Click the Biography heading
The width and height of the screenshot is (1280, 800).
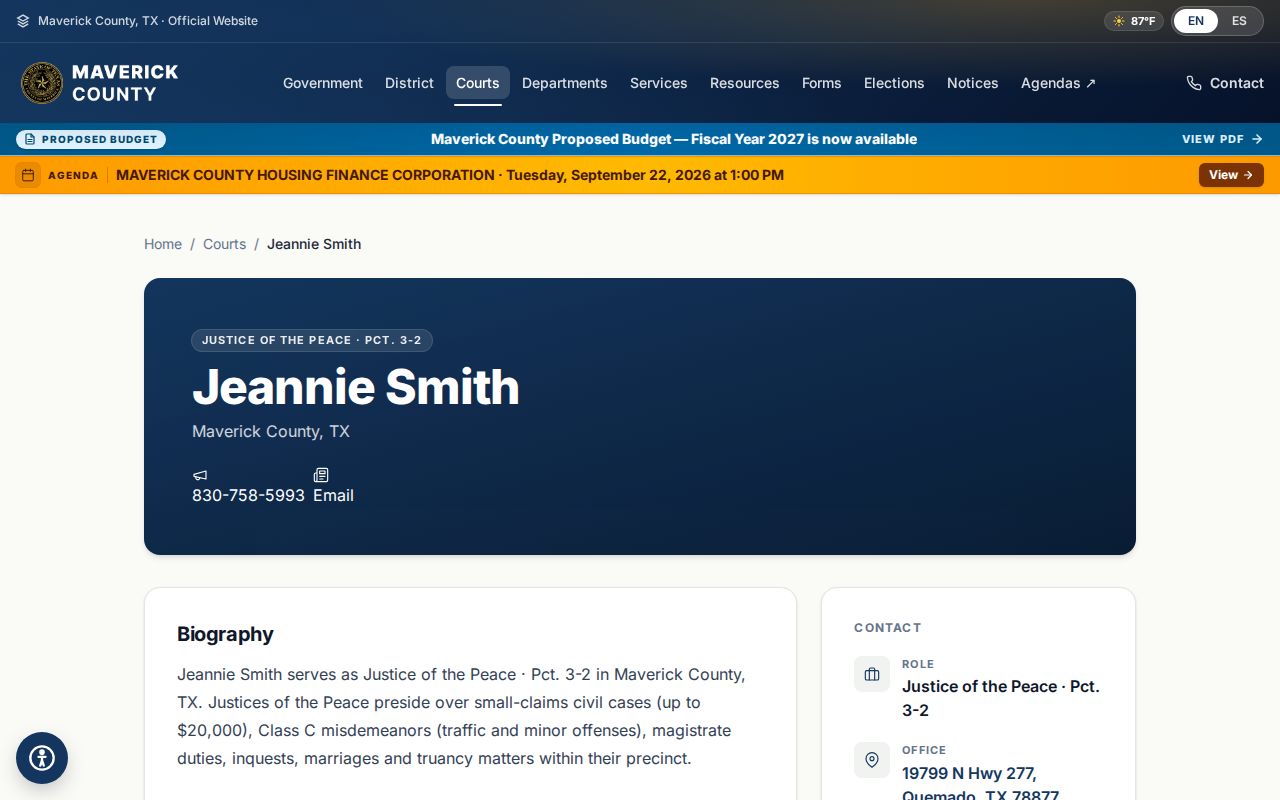pos(225,634)
